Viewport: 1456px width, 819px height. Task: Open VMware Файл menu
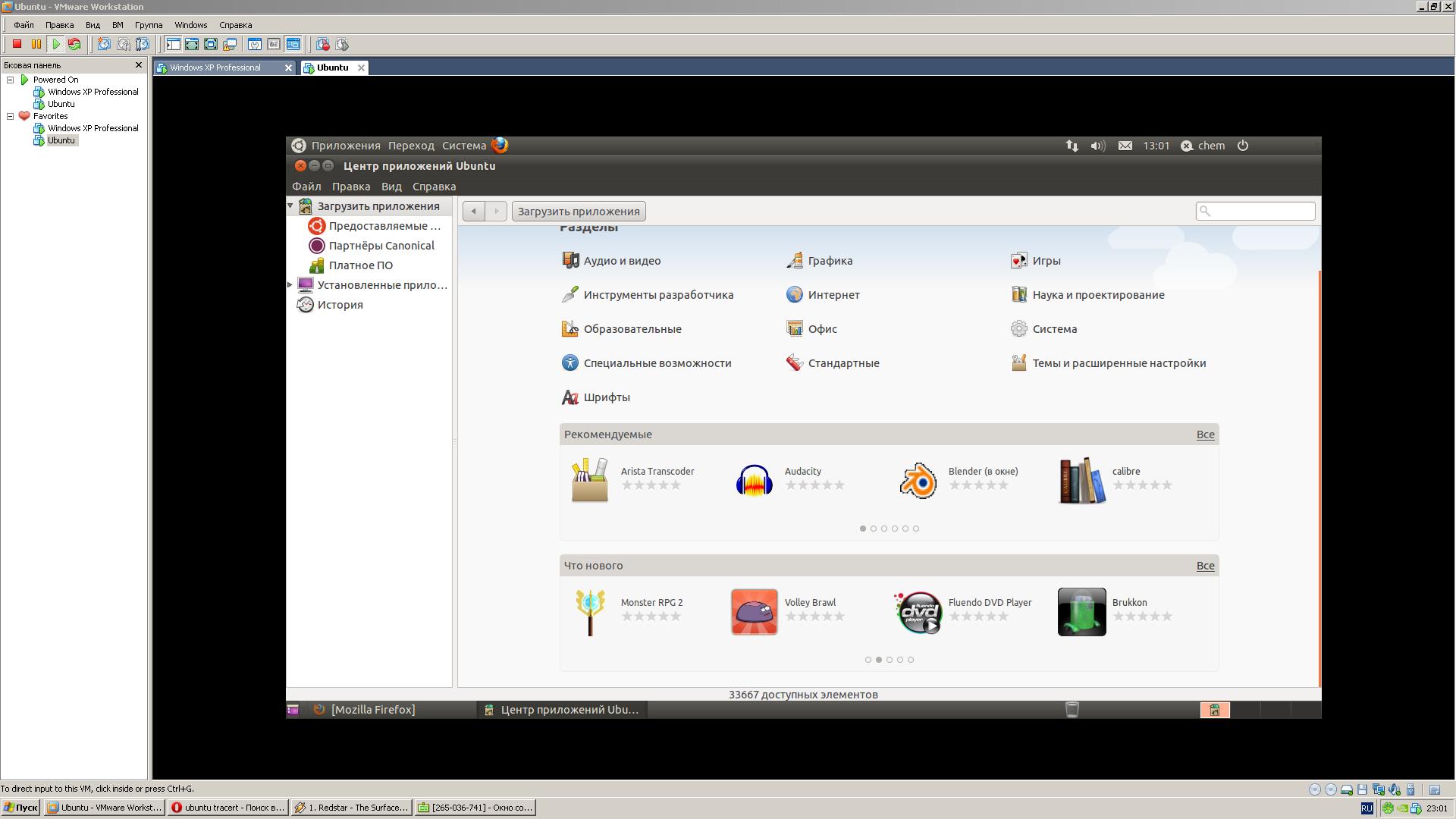24,25
